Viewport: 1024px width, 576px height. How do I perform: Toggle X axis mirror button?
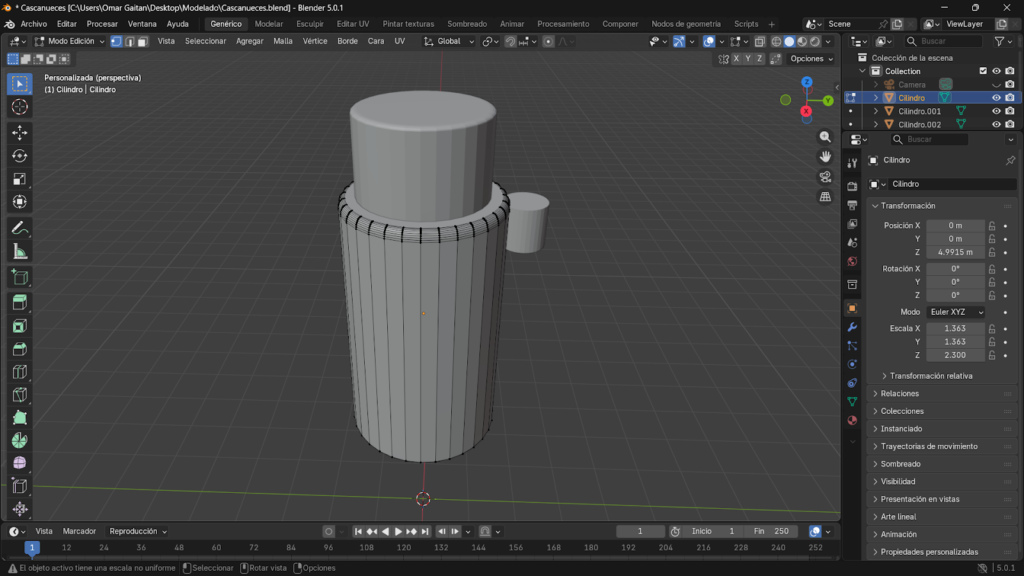(737, 59)
